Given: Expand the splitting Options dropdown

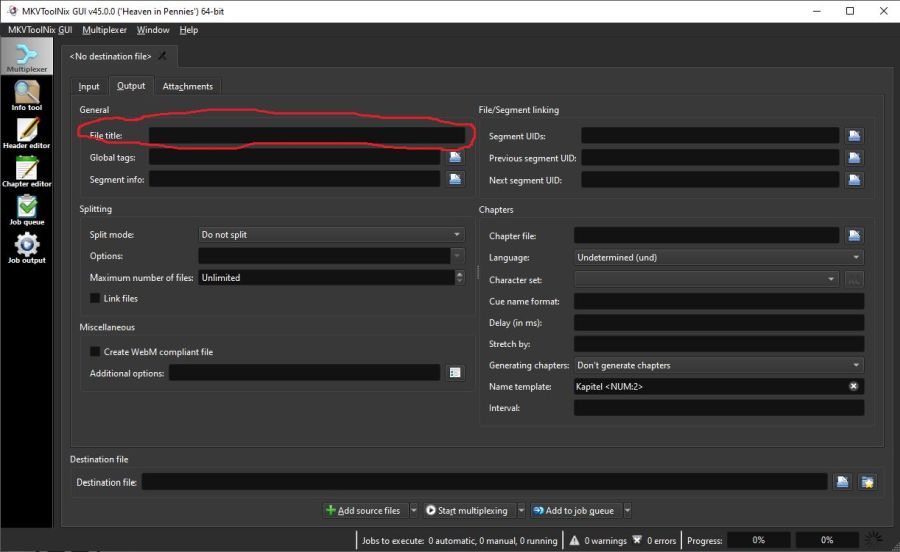Looking at the screenshot, I should (x=457, y=256).
